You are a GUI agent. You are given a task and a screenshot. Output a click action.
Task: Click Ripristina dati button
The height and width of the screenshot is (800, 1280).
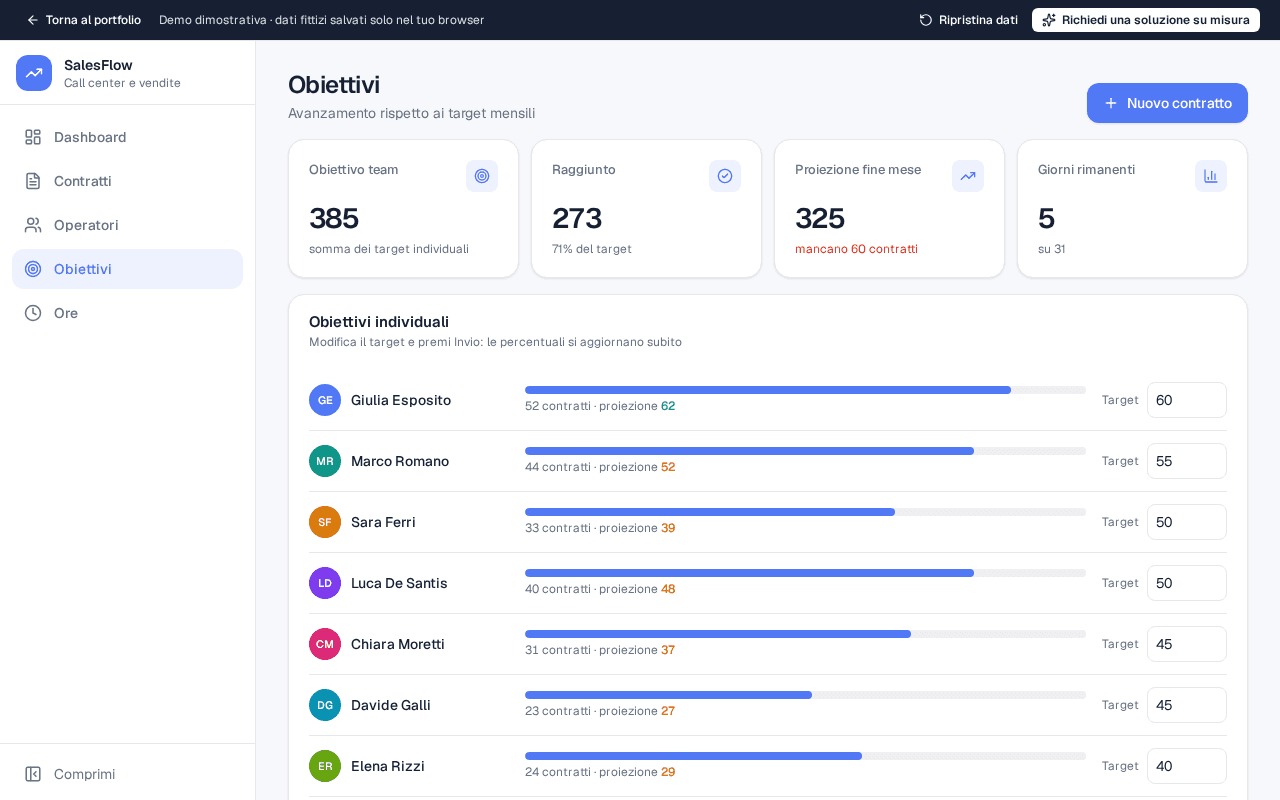pyautogui.click(x=969, y=20)
